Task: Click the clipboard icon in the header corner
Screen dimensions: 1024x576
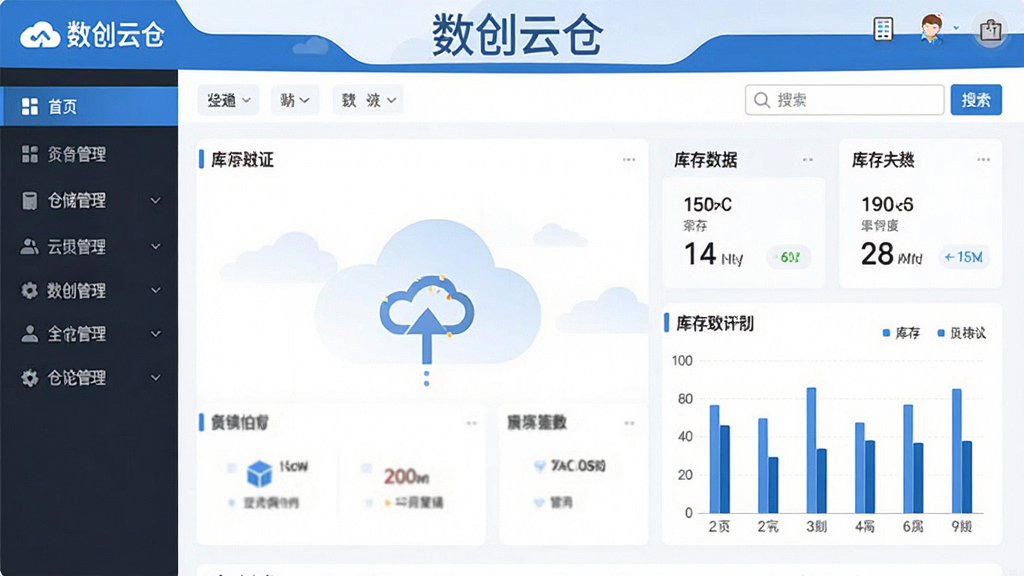Action: pos(991,29)
